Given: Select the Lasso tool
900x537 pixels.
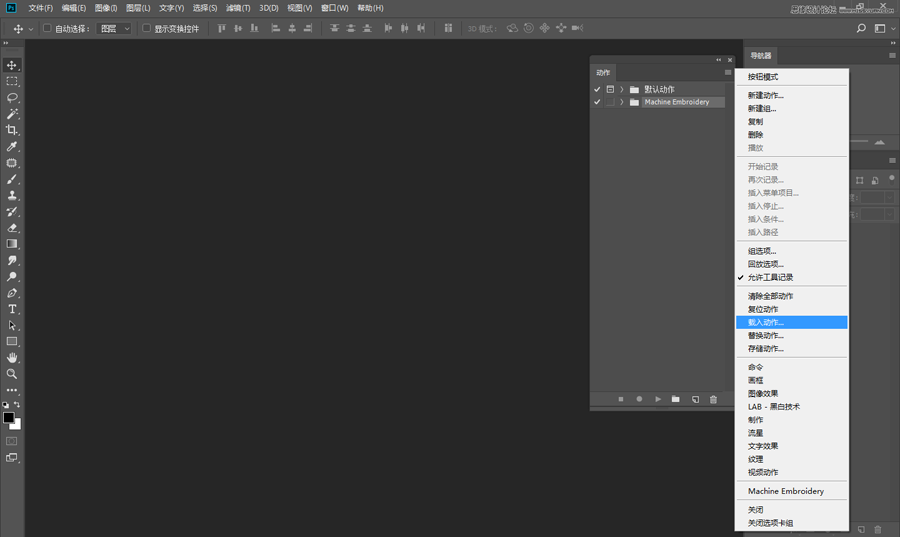Looking at the screenshot, I should (12, 98).
